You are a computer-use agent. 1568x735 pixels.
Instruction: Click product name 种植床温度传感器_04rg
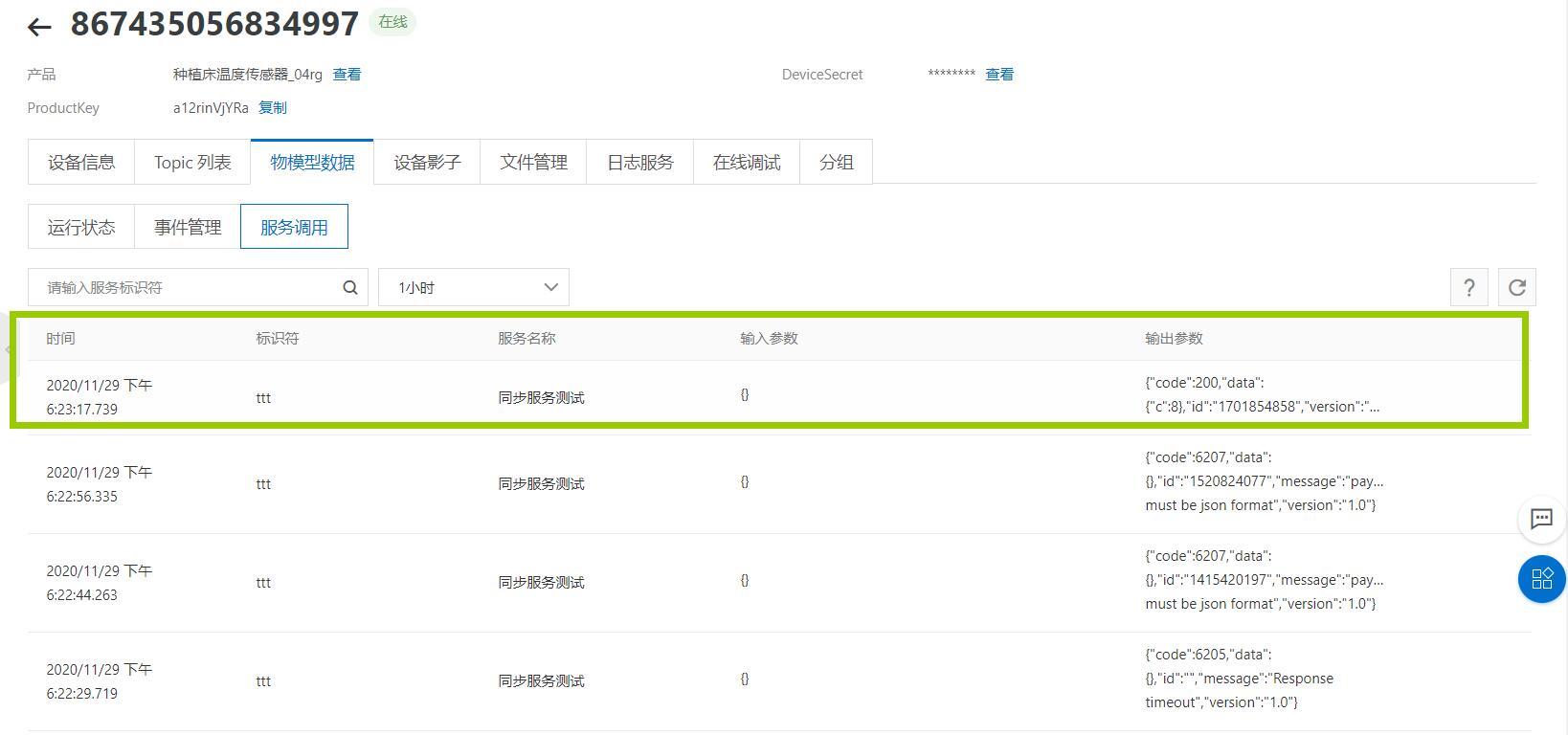click(x=248, y=75)
